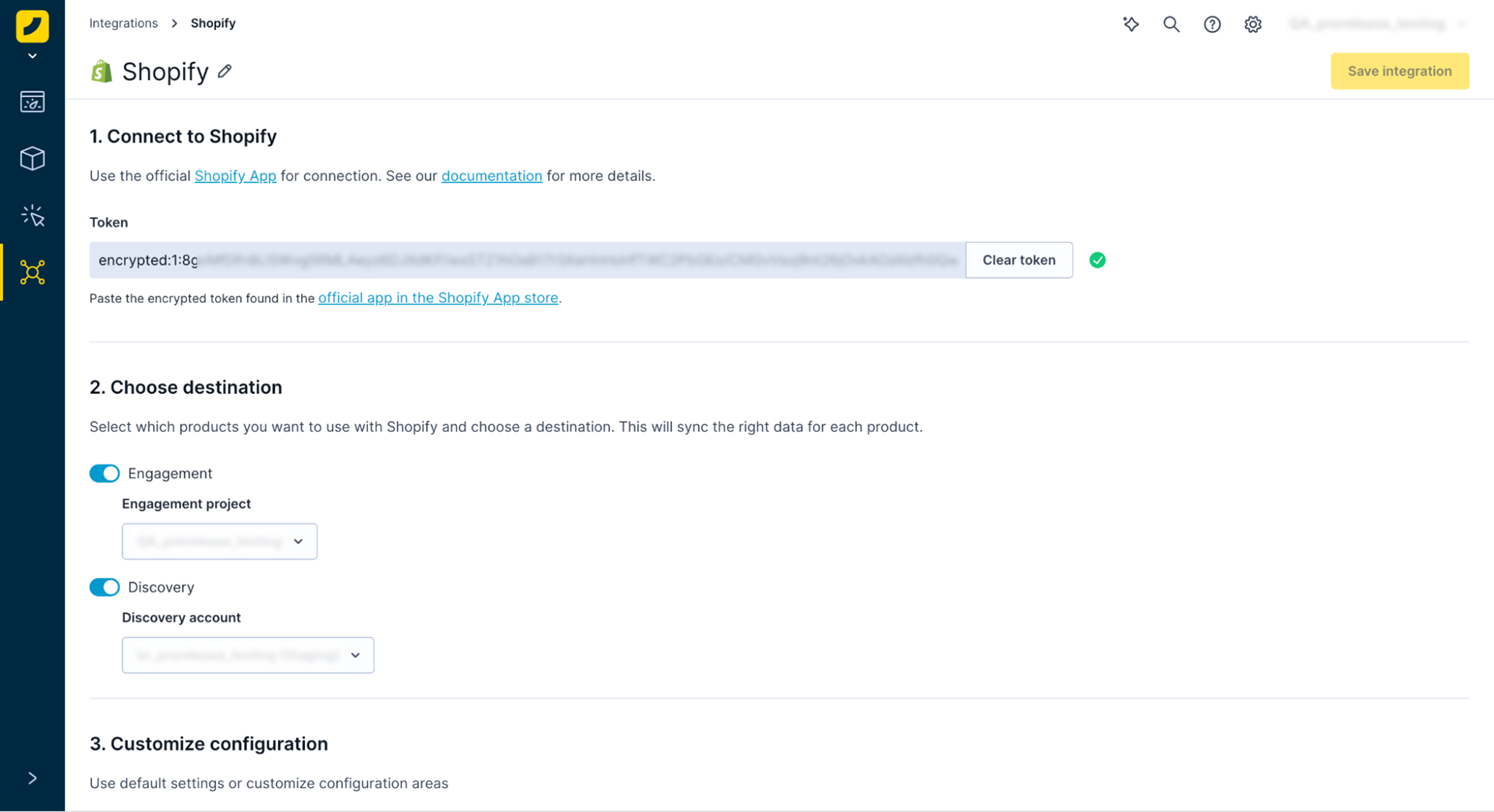The width and height of the screenshot is (1494, 812).
Task: Click the '1. Connect to Shopify' heading
Action: coord(183,136)
